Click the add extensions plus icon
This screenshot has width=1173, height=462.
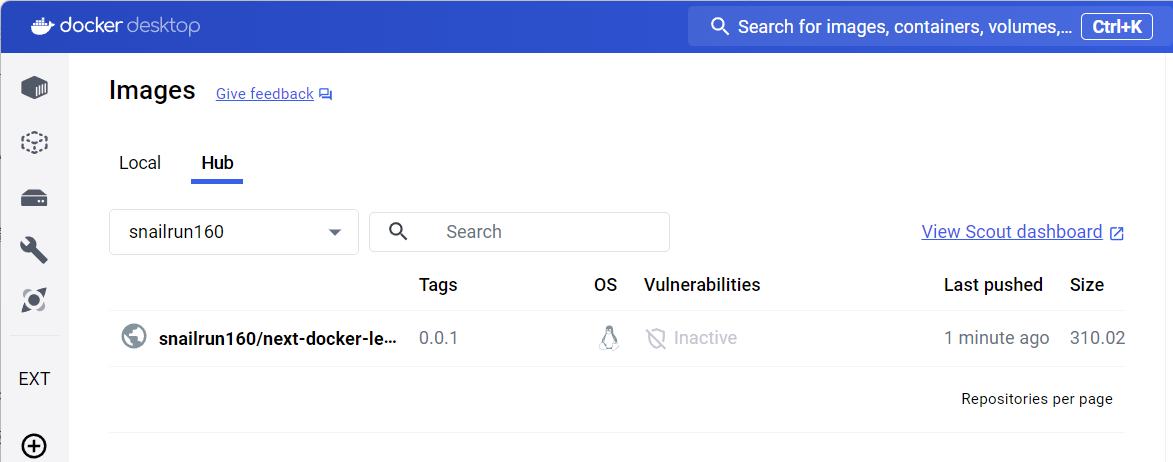click(34, 446)
